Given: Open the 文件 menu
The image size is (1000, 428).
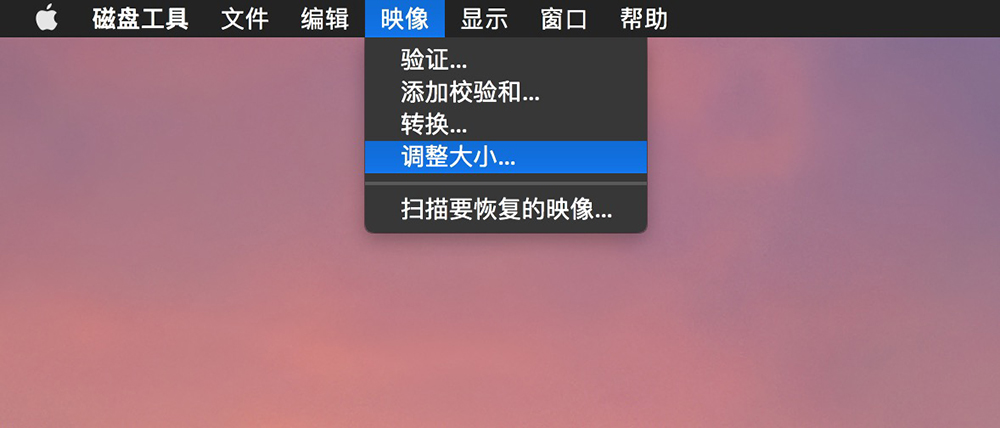Looking at the screenshot, I should pyautogui.click(x=245, y=18).
